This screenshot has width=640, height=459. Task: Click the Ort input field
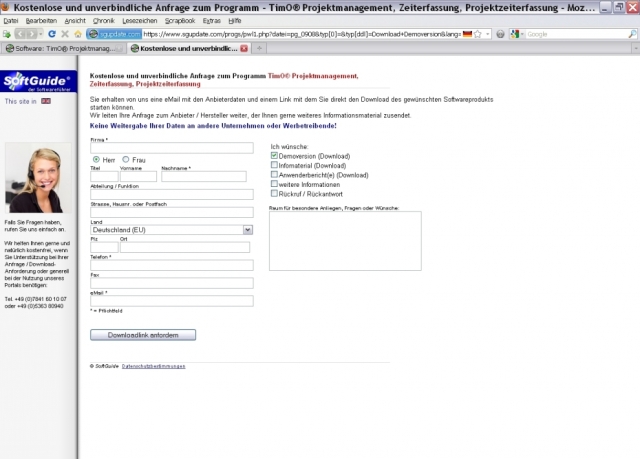point(185,247)
